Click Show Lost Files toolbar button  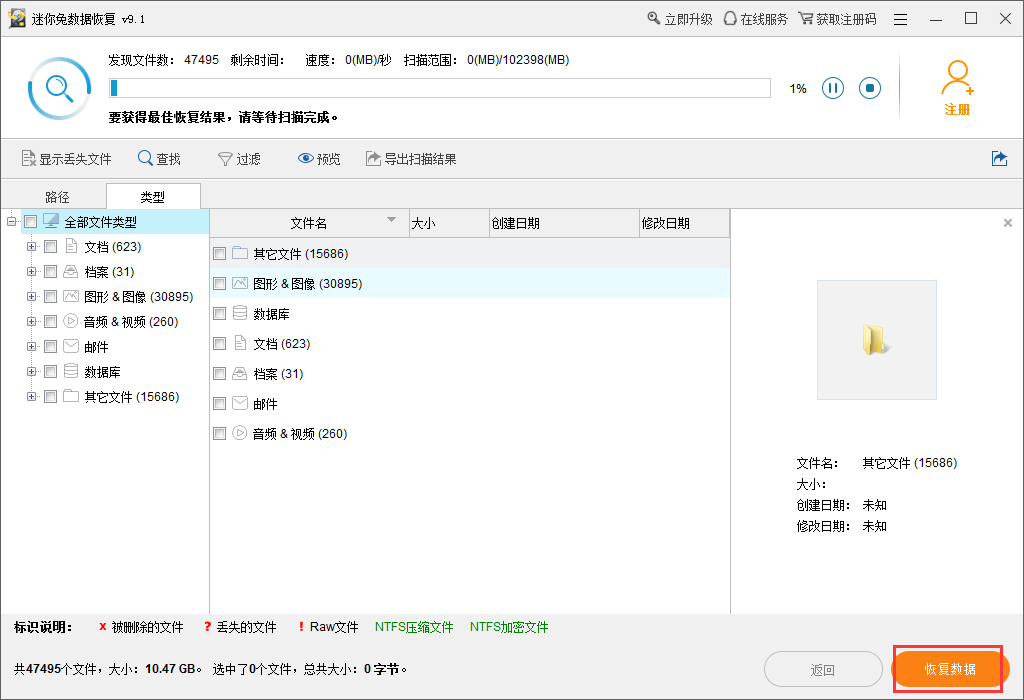(x=67, y=159)
